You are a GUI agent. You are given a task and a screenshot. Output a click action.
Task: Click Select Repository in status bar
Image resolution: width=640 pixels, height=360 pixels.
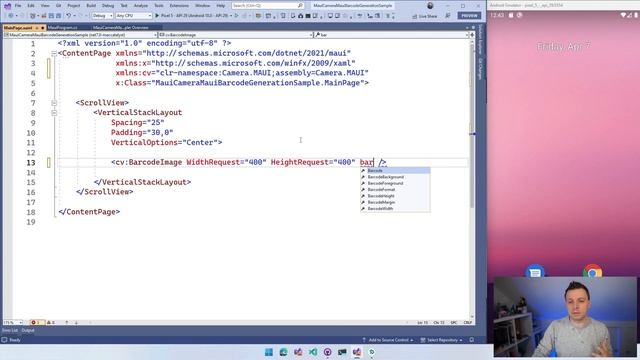pos(441,340)
